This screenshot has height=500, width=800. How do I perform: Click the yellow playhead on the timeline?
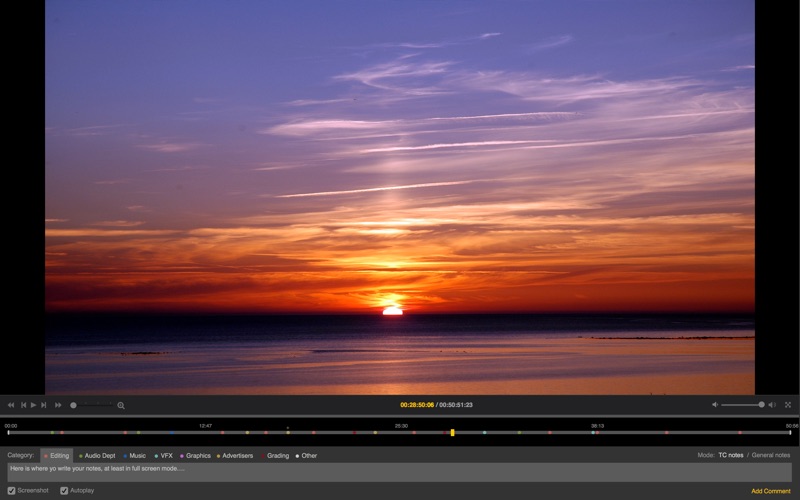pyautogui.click(x=452, y=433)
